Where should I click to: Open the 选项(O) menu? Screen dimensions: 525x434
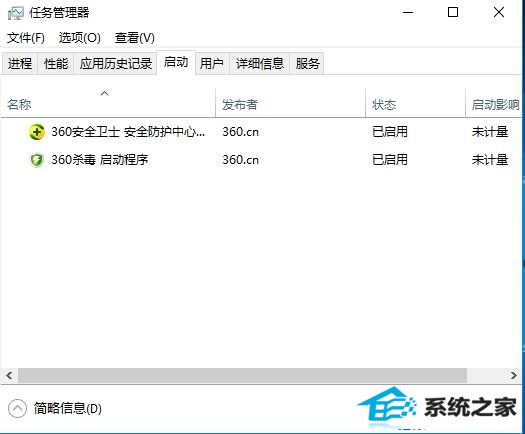tap(80, 38)
